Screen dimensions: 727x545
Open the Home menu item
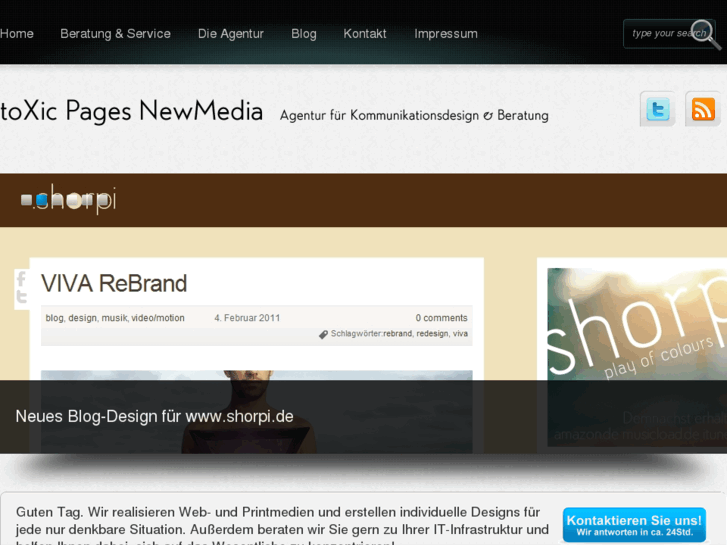click(17, 34)
